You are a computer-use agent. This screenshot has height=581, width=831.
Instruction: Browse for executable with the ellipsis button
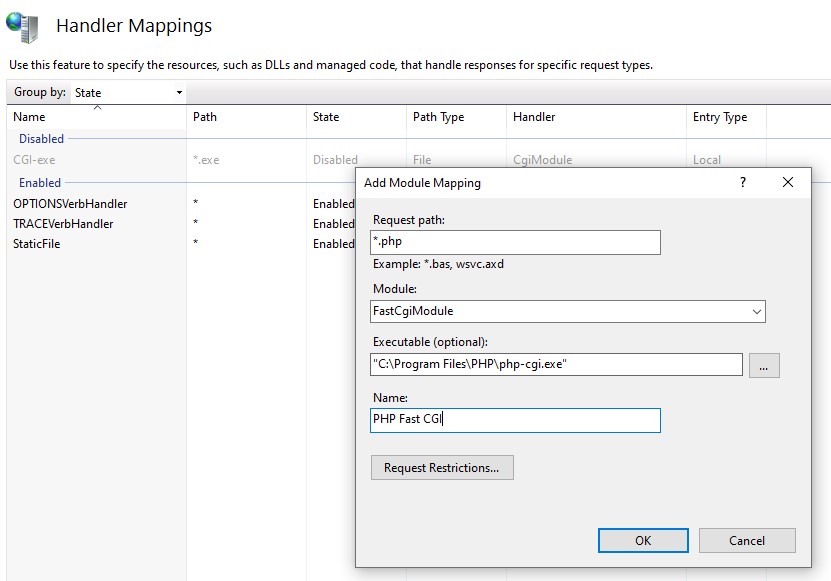[764, 365]
